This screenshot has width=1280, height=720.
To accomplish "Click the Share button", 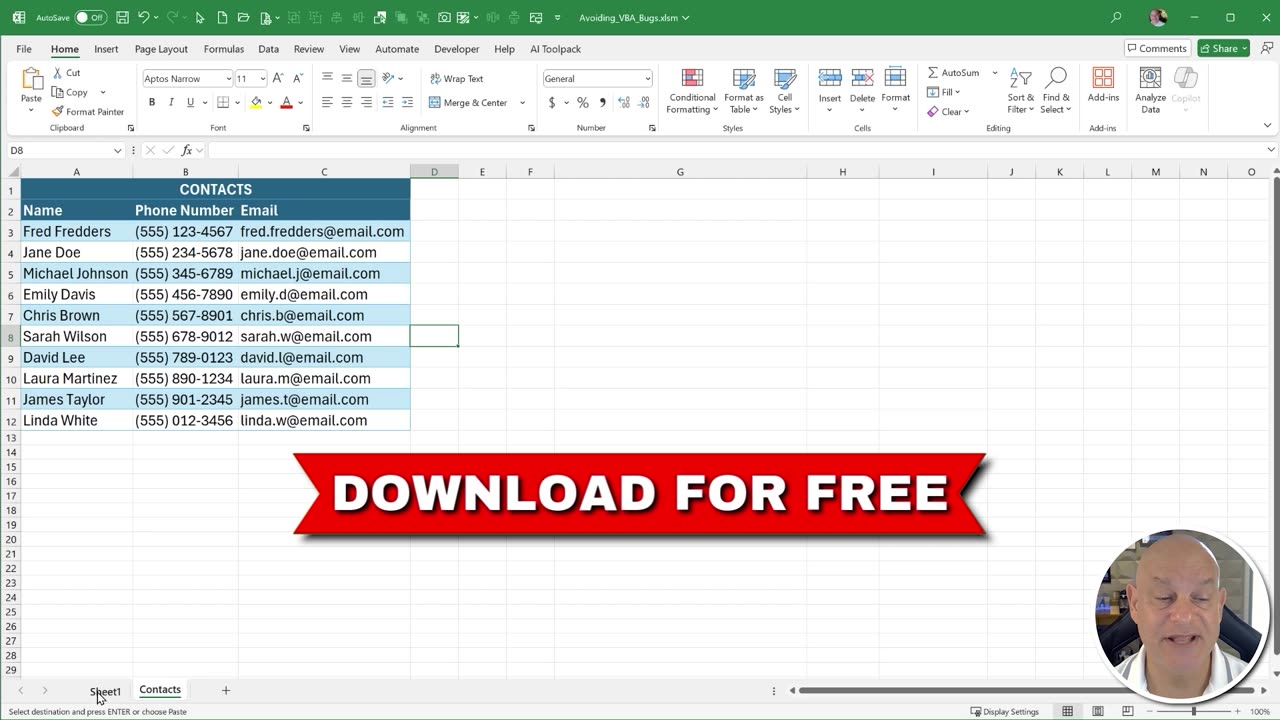I will point(1224,48).
